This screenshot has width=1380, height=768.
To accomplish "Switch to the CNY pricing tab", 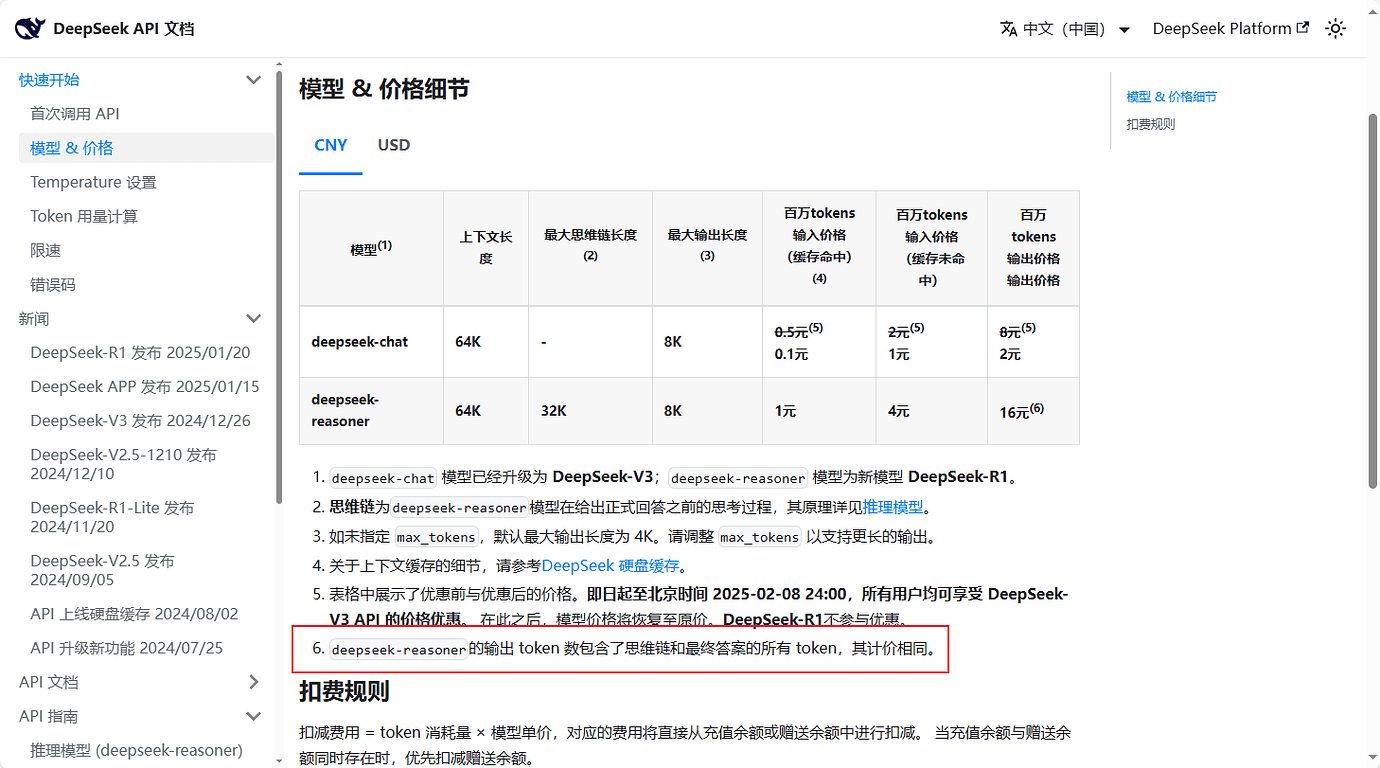I will coord(331,145).
